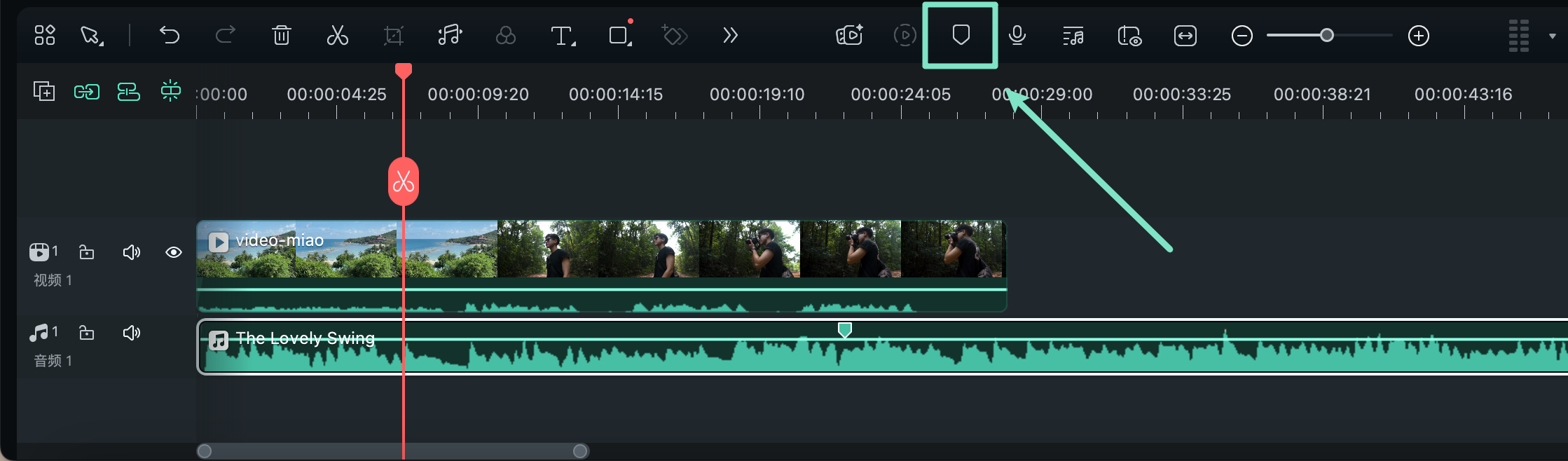1568x461 pixels.
Task: Start voiceover recording with microphone icon
Action: coord(1017,35)
